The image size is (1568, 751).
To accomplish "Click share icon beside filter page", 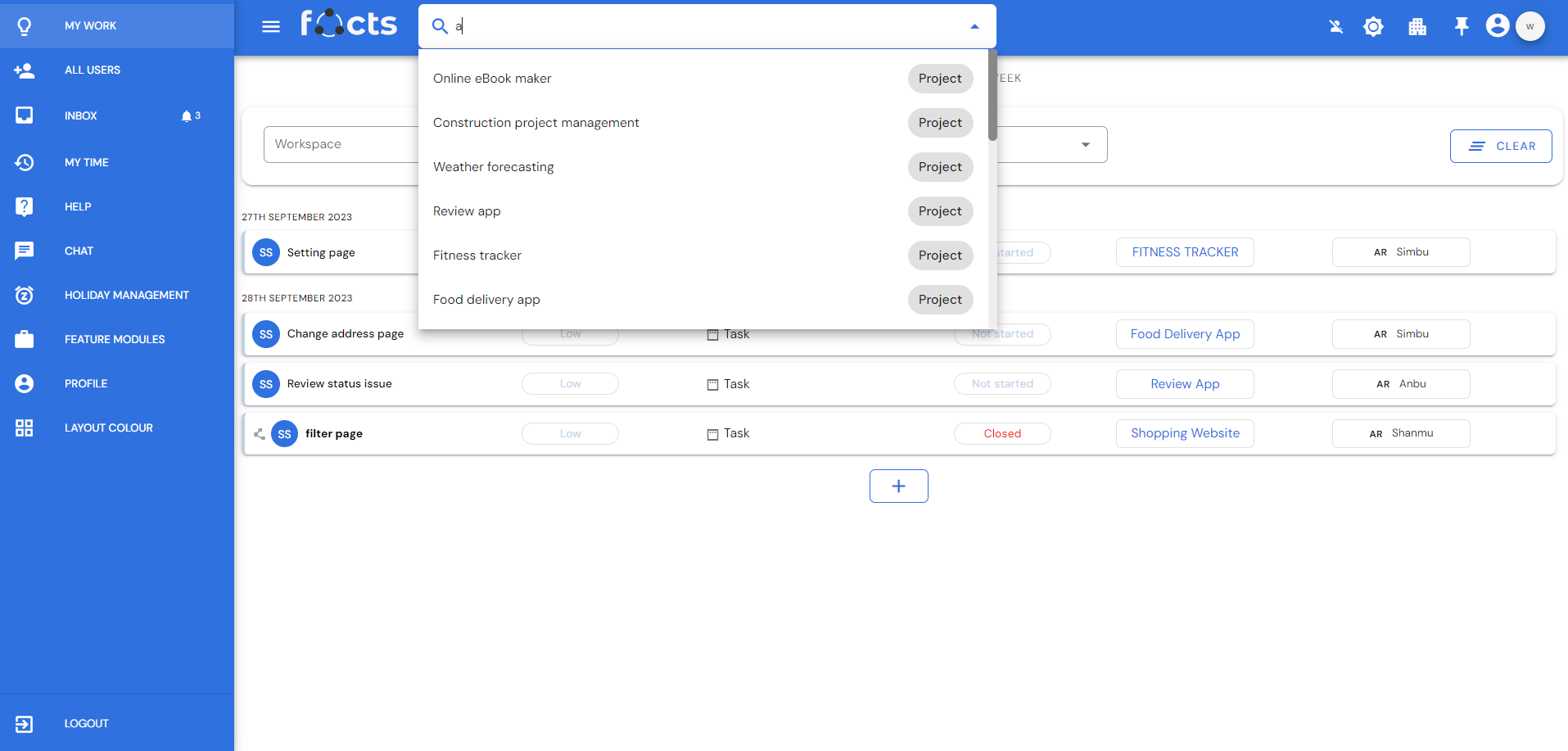I will coord(260,434).
